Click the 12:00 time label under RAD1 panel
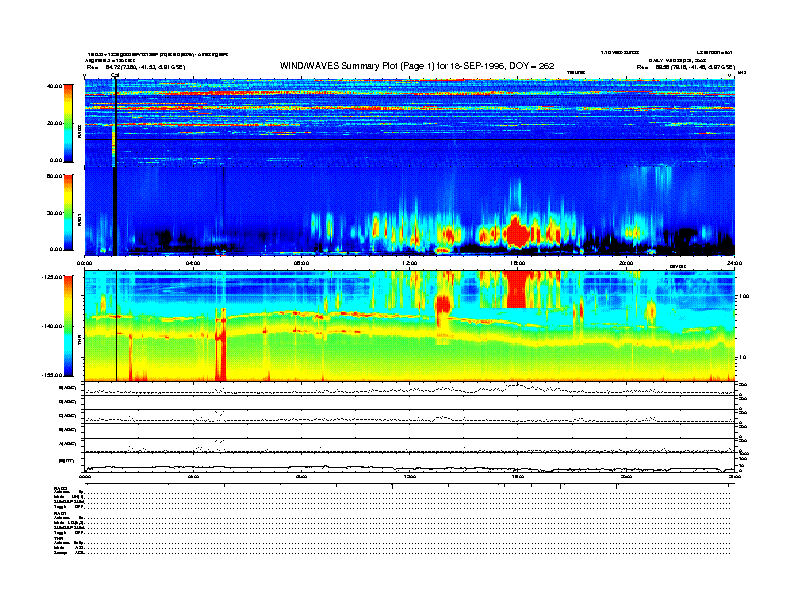The image size is (792, 612). pyautogui.click(x=409, y=263)
